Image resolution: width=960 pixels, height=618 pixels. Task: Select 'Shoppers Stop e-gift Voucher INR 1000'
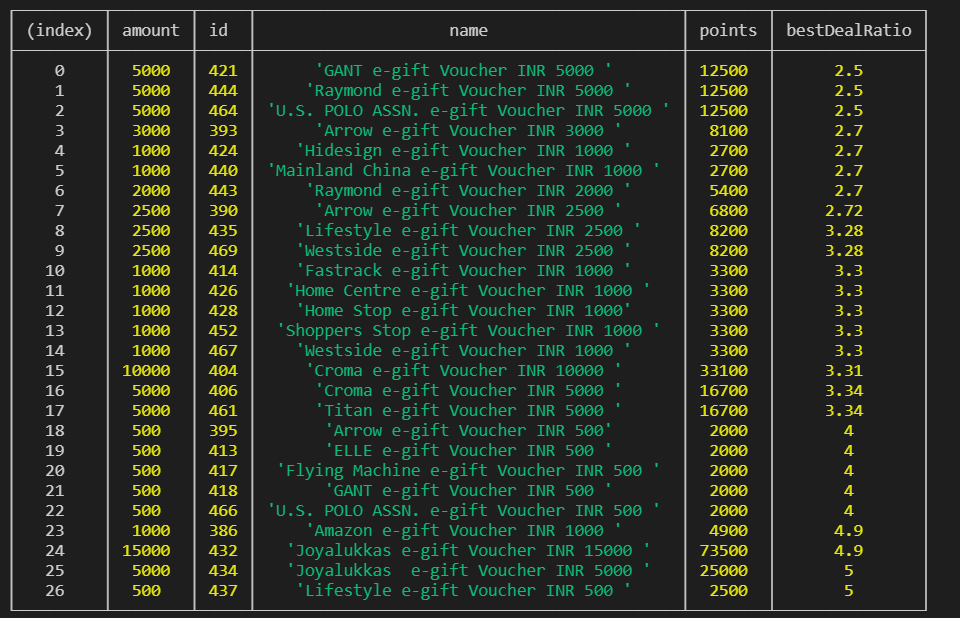(468, 331)
